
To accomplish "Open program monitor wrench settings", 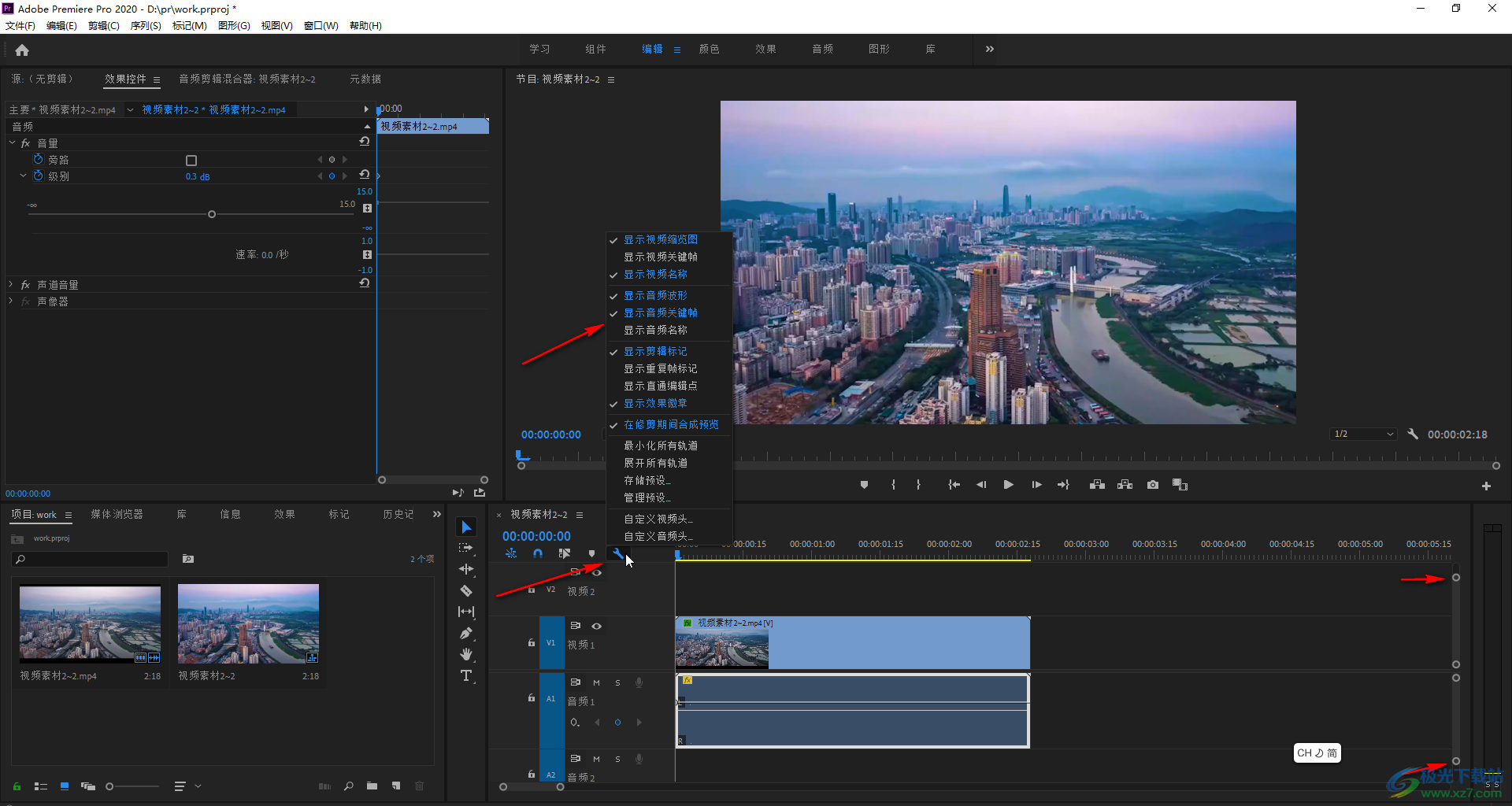I will point(1413,434).
